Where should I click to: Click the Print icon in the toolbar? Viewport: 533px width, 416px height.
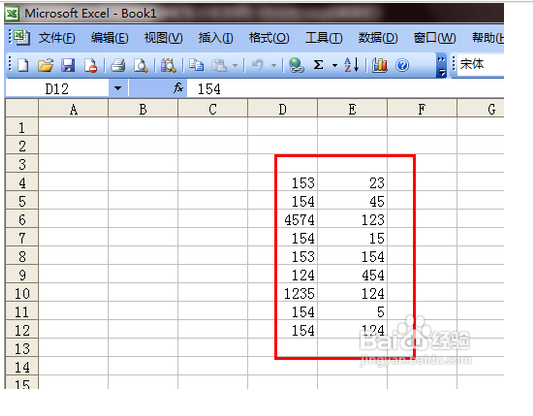pyautogui.click(x=118, y=65)
